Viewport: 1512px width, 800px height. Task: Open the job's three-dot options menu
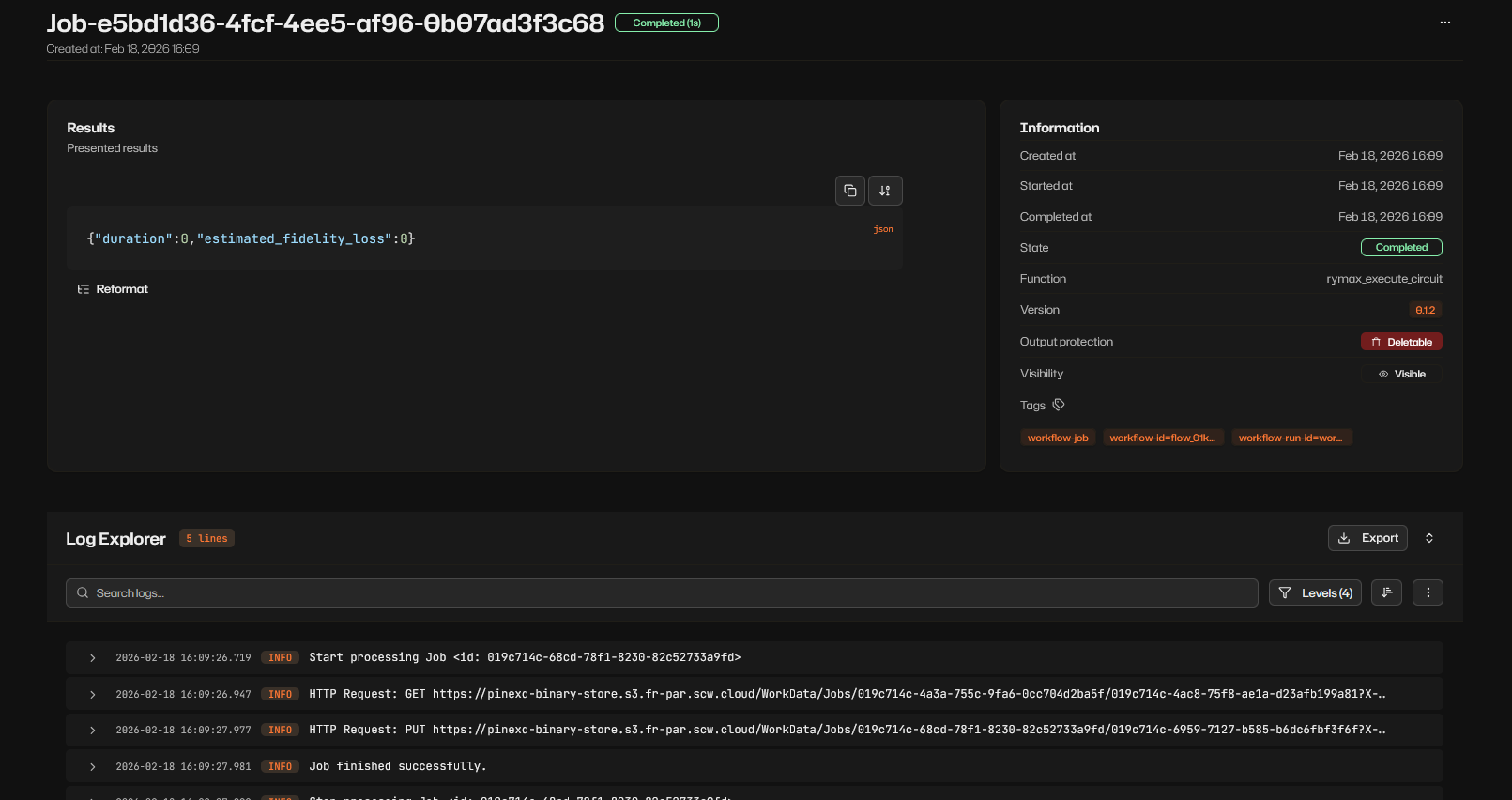pyautogui.click(x=1445, y=23)
